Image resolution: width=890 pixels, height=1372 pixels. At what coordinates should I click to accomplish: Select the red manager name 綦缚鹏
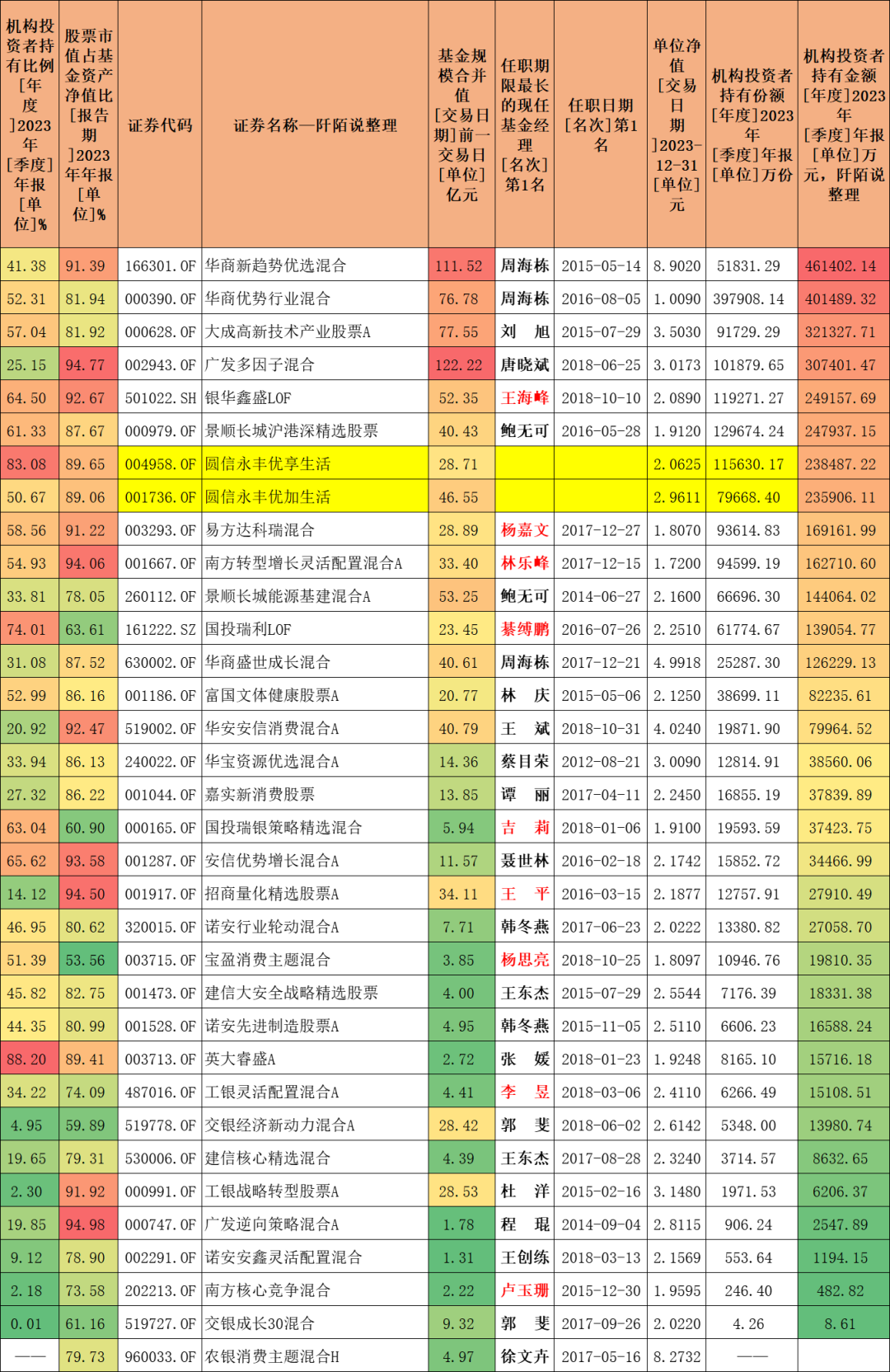525,629
